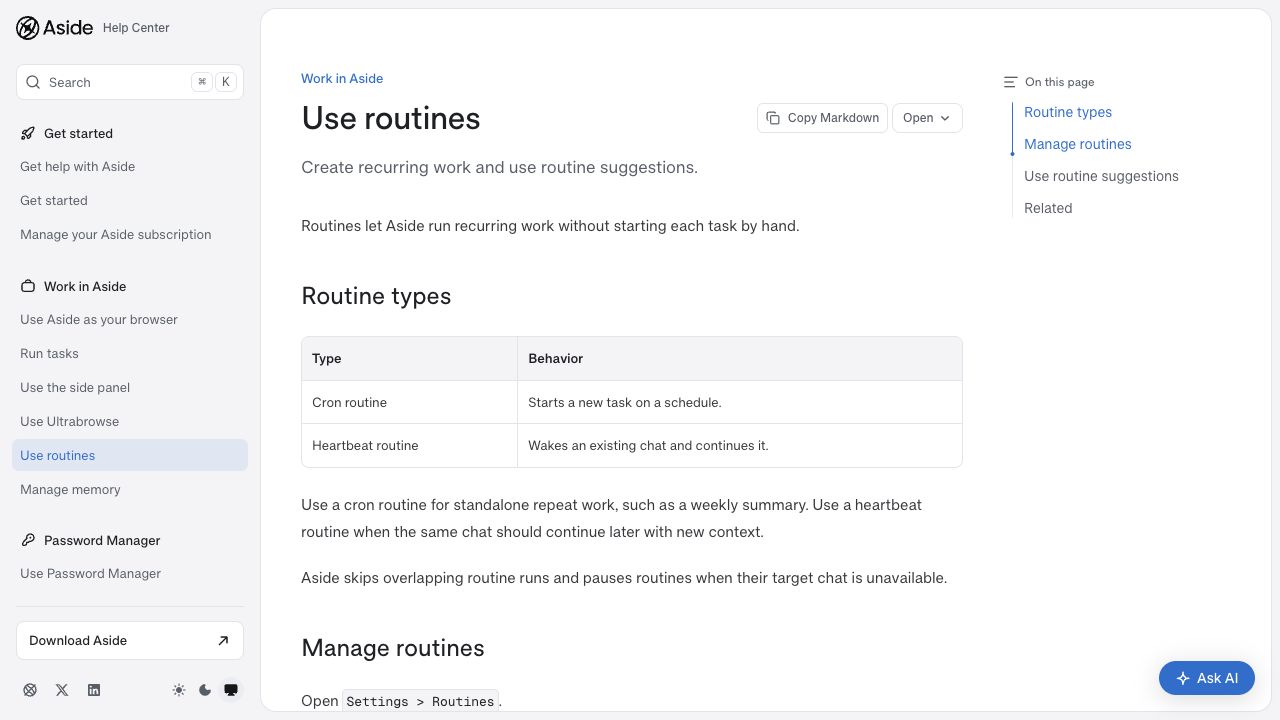This screenshot has width=1280, height=720.
Task: Click the arrow icon on Download Aside
Action: [x=223, y=641]
